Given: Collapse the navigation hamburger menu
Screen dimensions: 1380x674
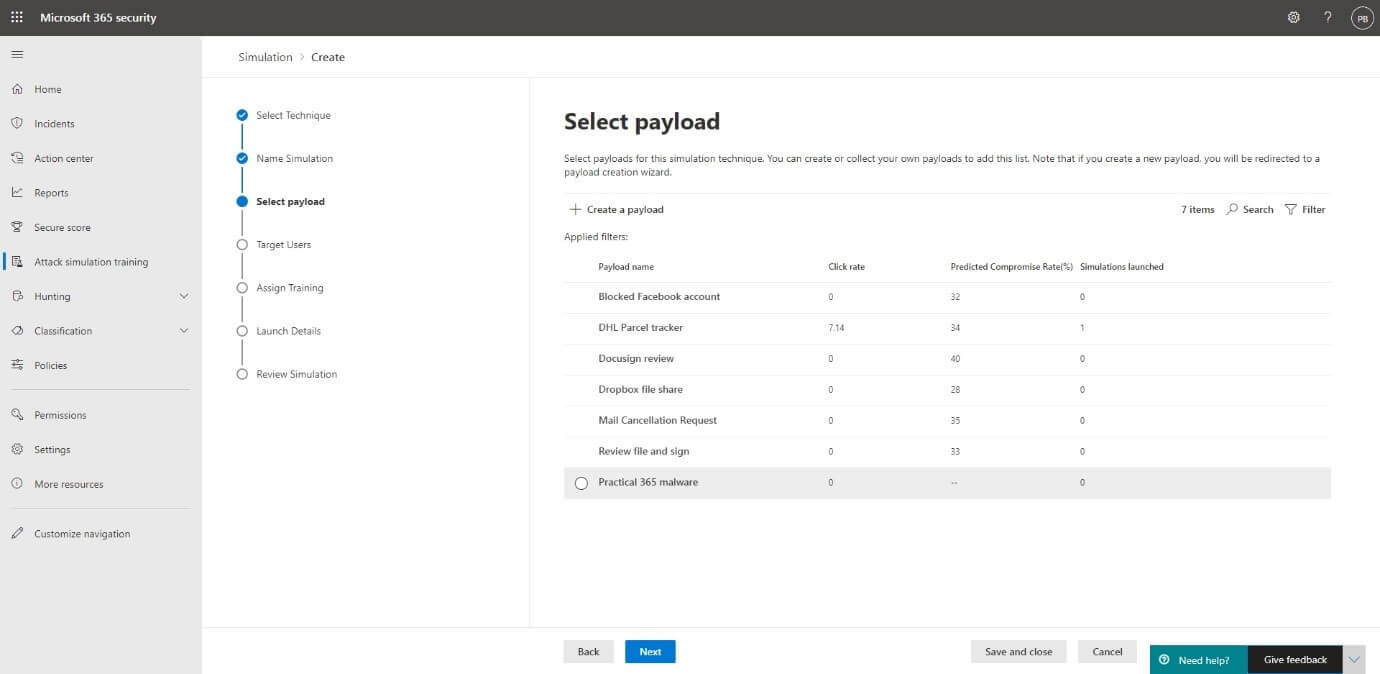Looking at the screenshot, I should [x=17, y=54].
